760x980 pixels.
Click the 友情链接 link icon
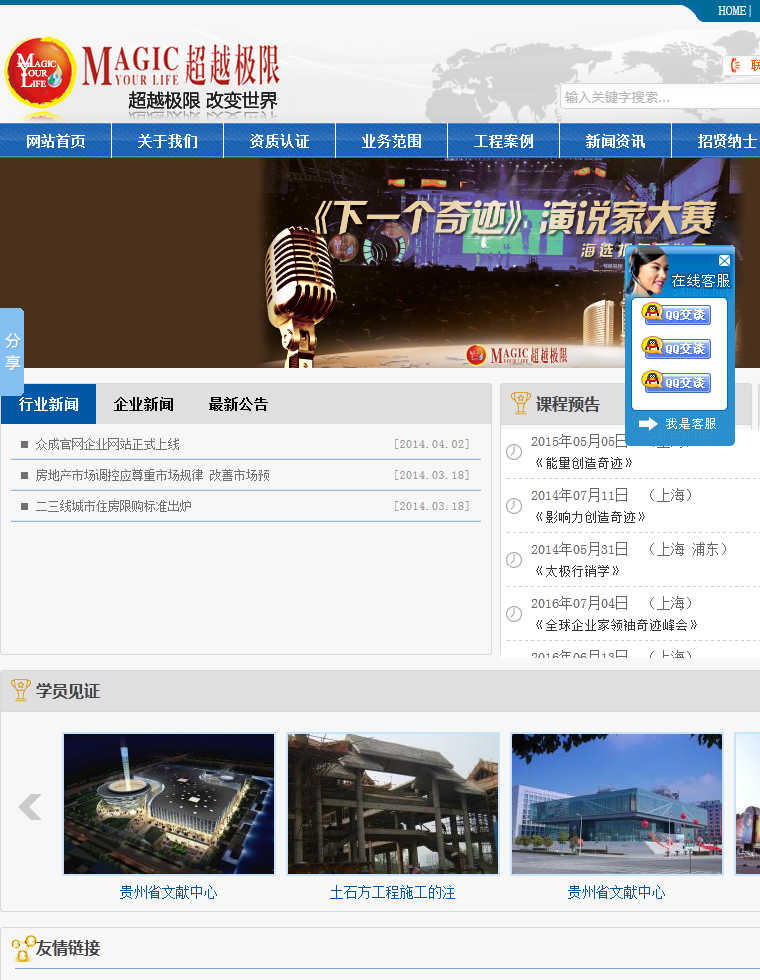click(22, 948)
